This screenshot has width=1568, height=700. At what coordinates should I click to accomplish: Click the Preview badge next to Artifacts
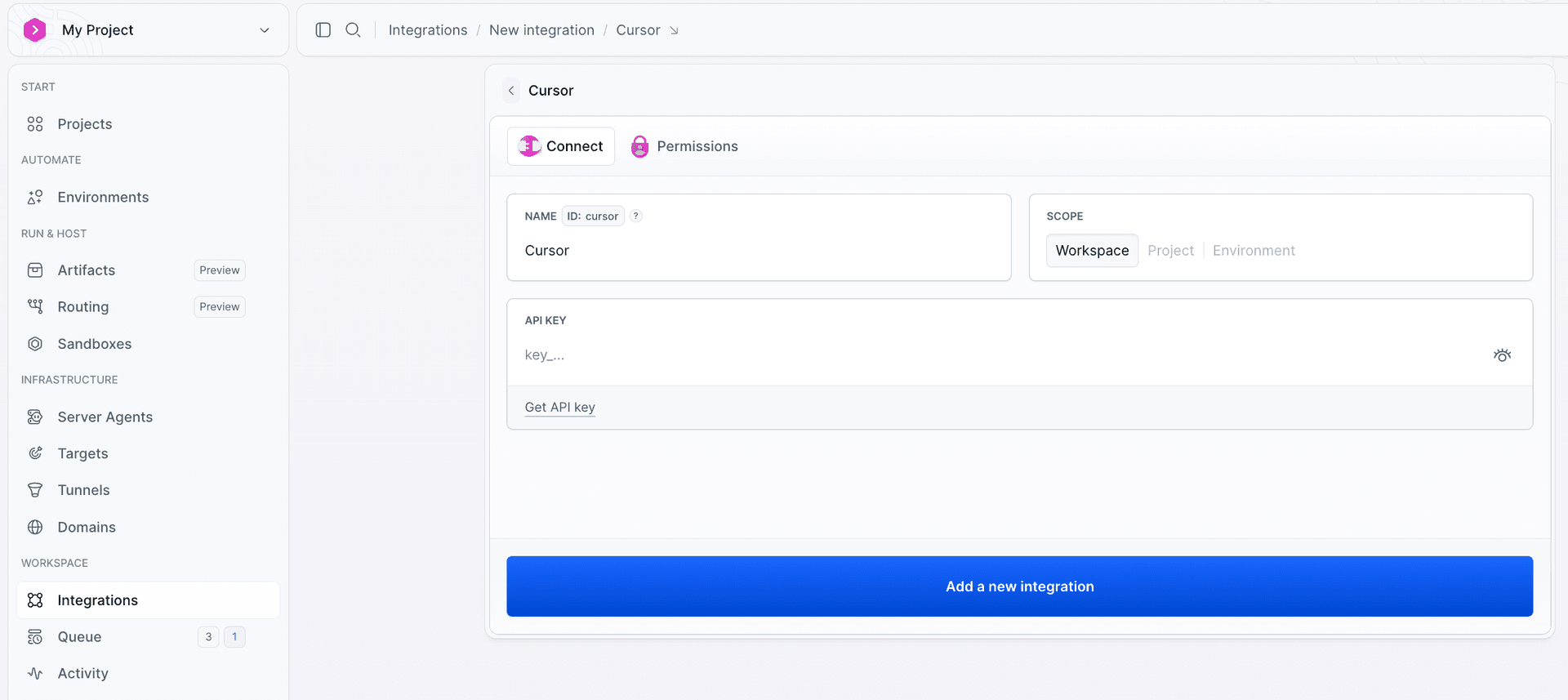[x=220, y=270]
